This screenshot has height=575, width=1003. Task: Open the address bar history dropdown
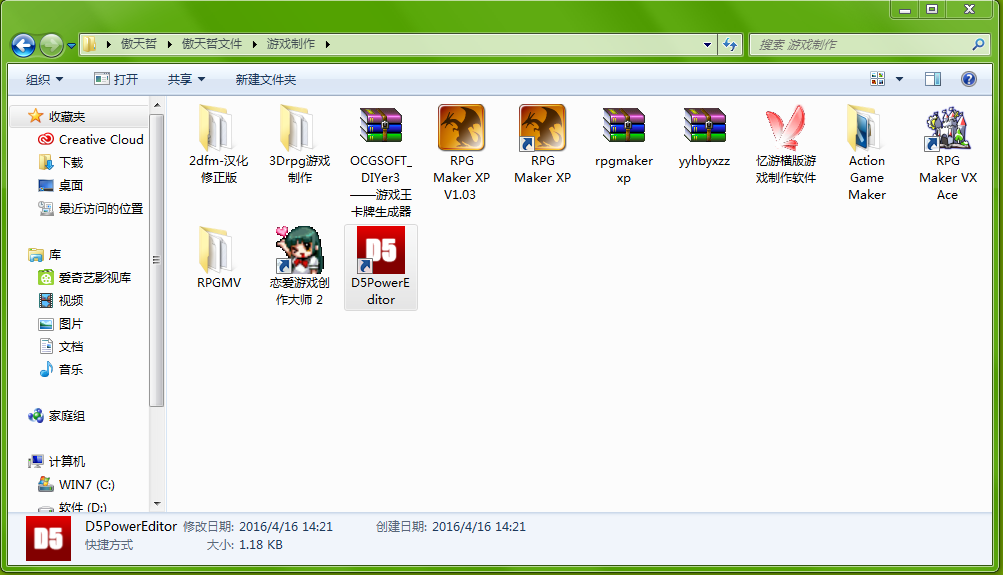707,45
